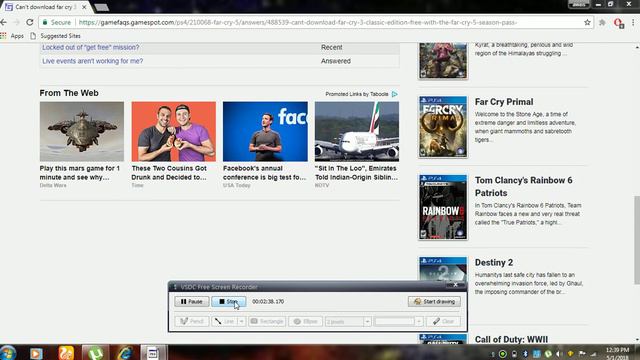Open the Two Cousins ad thumbnail
This screenshot has height=360, width=640.
173,131
